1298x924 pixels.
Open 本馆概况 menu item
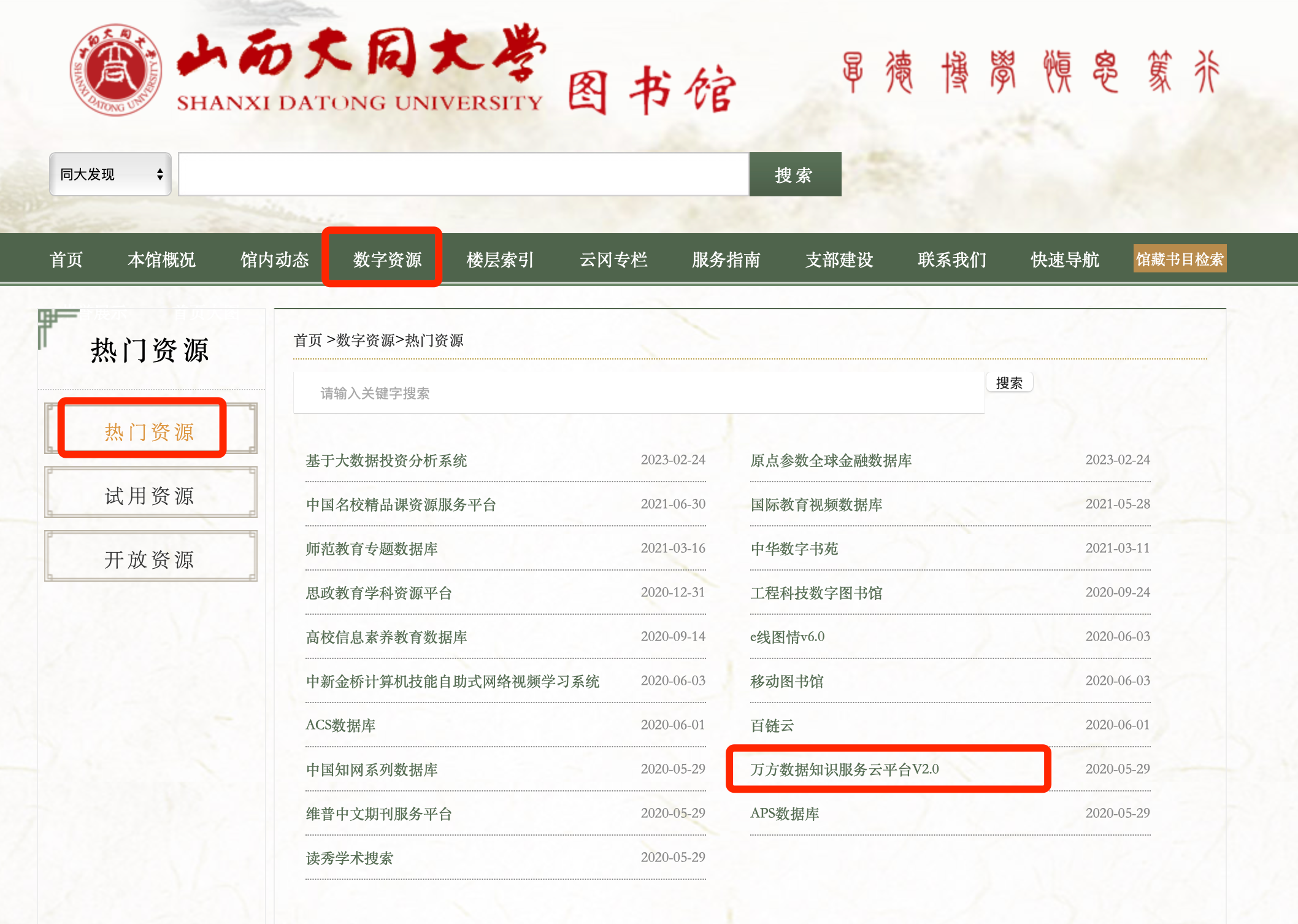point(162,260)
